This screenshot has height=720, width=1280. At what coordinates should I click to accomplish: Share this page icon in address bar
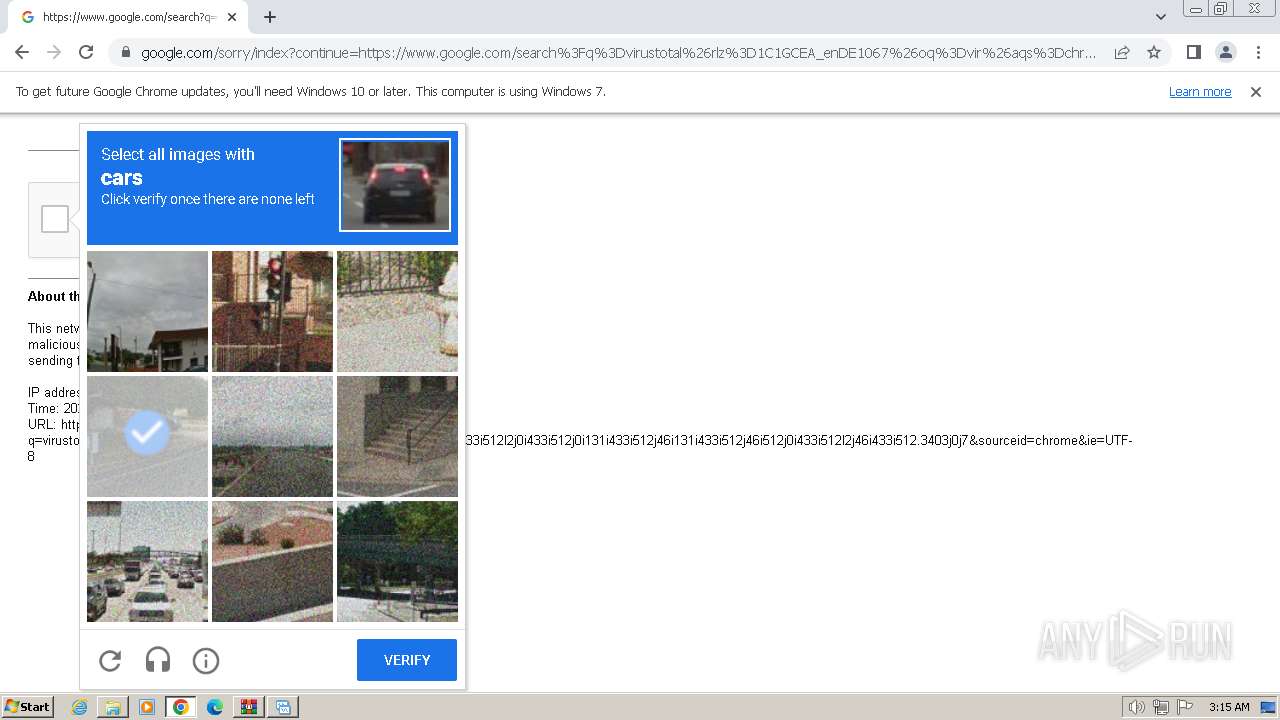tap(1122, 52)
